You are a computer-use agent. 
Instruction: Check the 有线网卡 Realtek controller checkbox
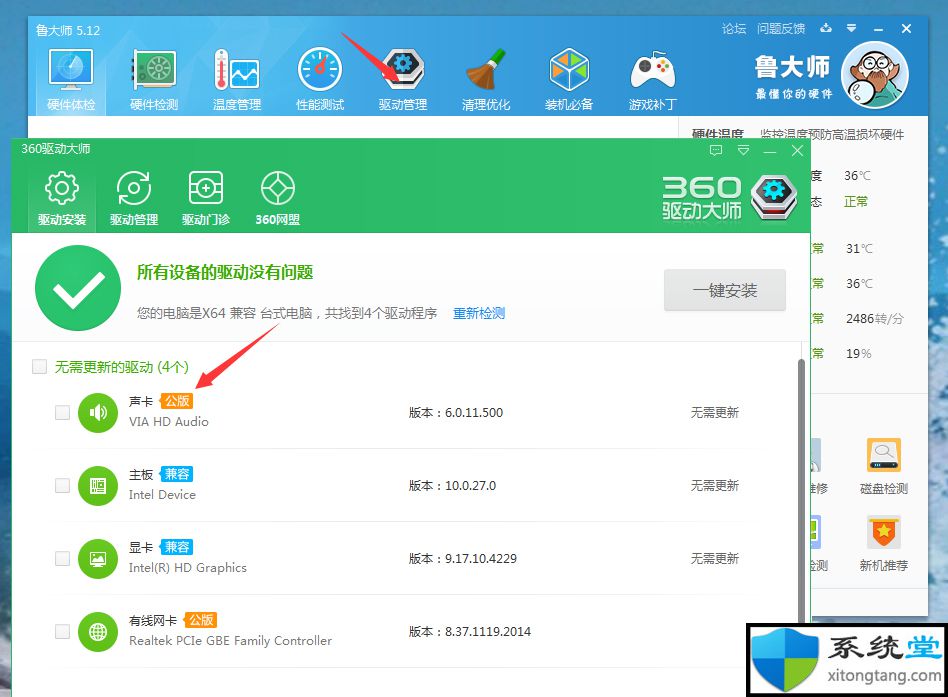[62, 632]
